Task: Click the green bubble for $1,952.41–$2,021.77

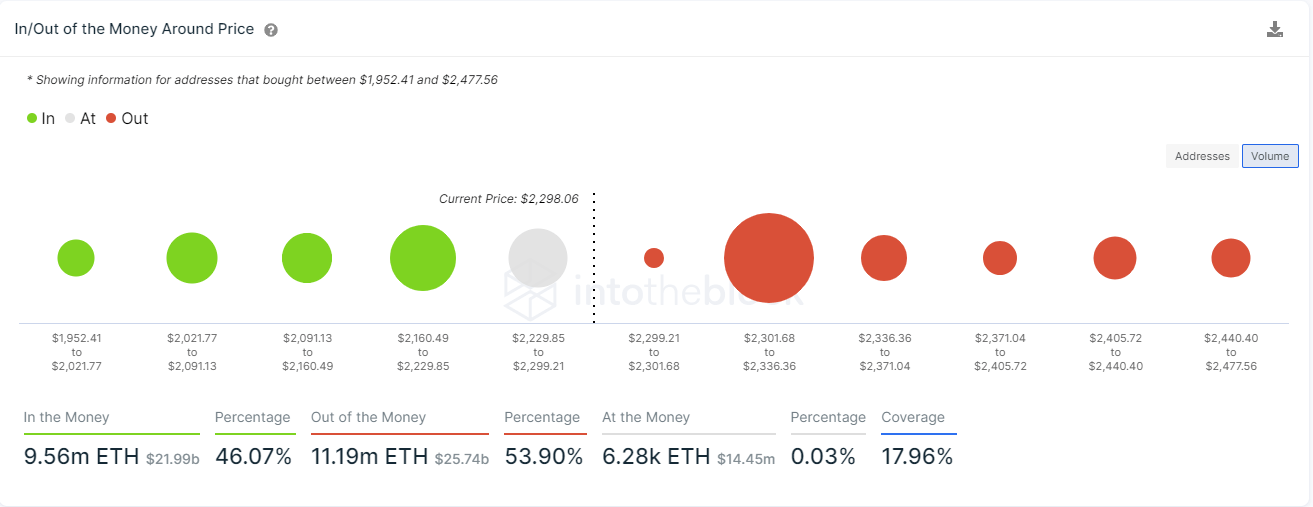Action: click(x=76, y=258)
